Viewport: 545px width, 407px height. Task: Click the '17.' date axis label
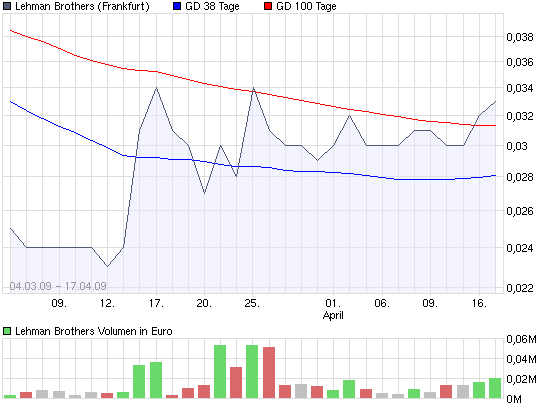coord(156,303)
